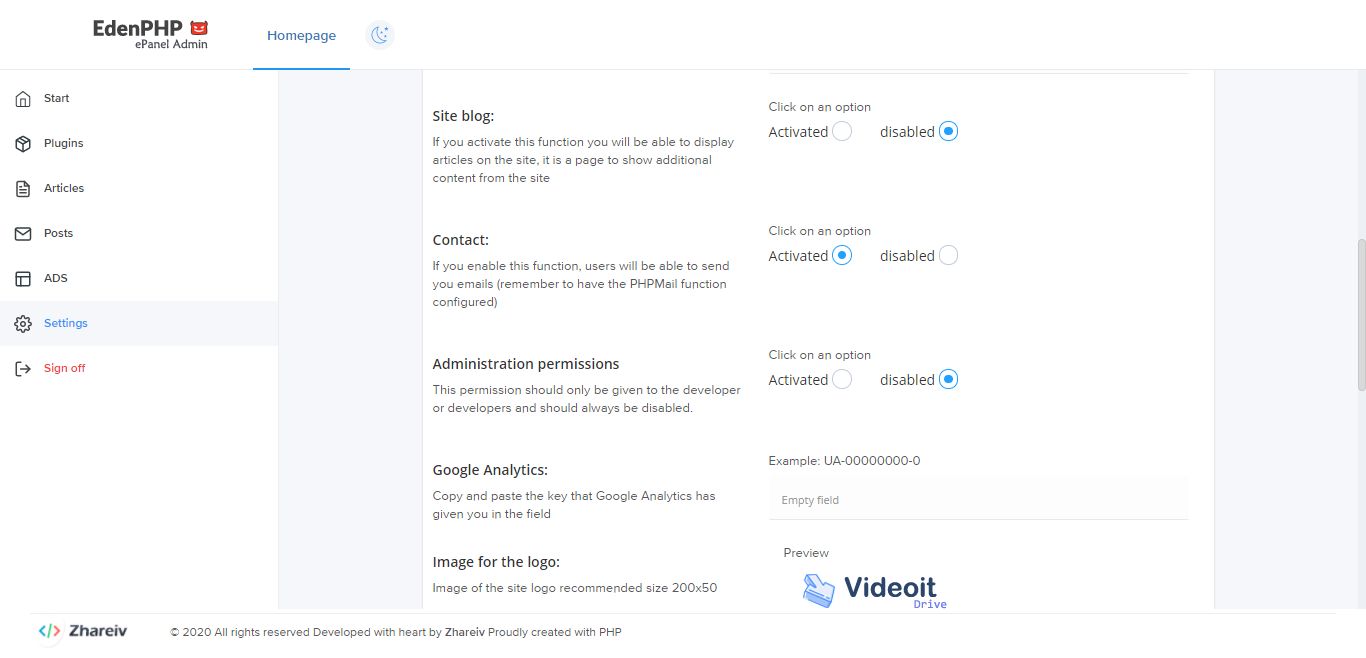The image size is (1366, 658).
Task: Click the Sign off exit icon
Action: pyautogui.click(x=23, y=369)
